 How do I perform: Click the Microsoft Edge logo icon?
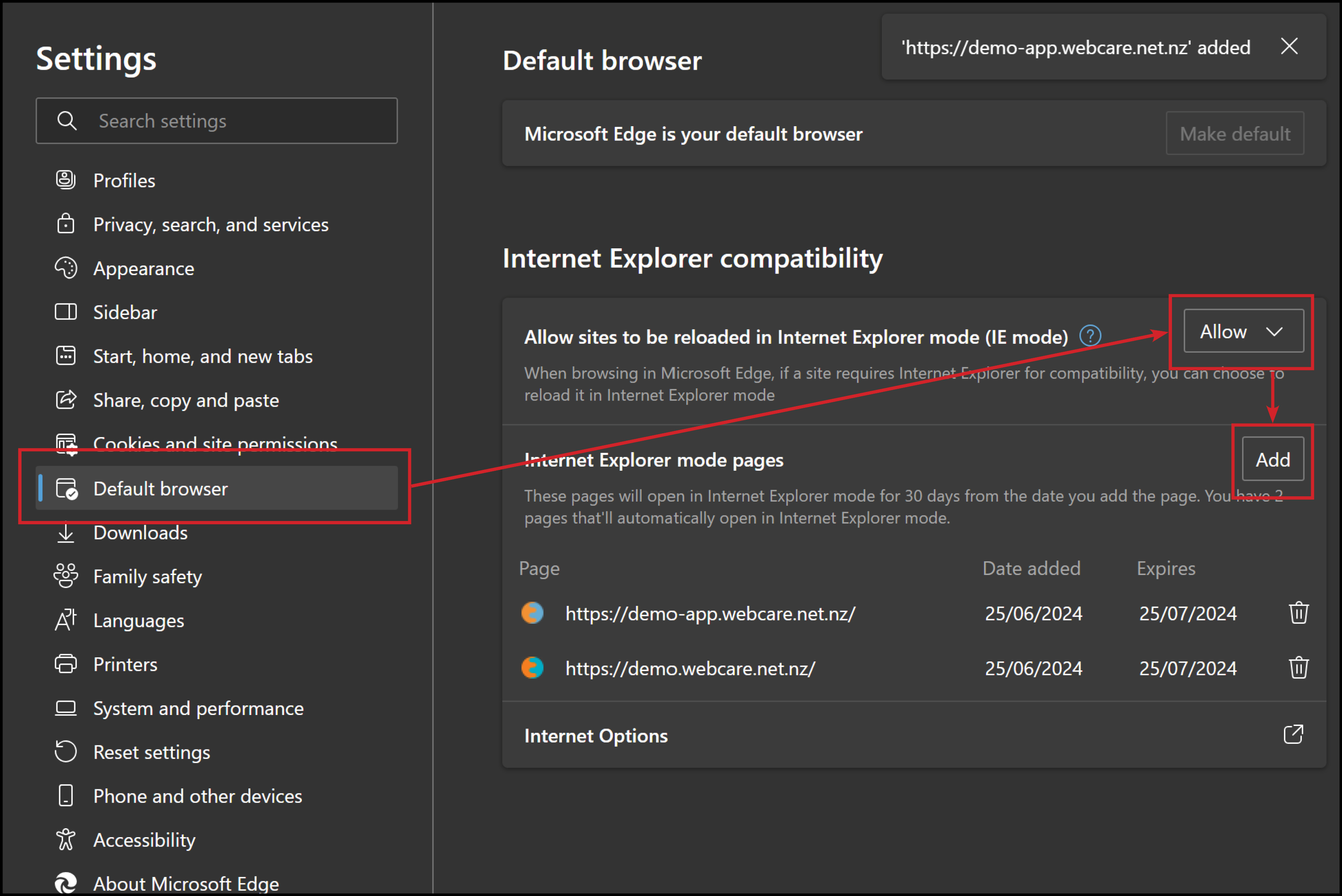66,883
